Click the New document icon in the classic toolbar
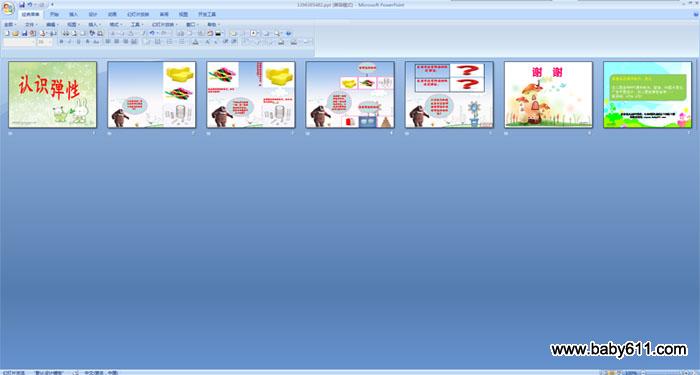The width and height of the screenshot is (700, 375). coord(7,33)
